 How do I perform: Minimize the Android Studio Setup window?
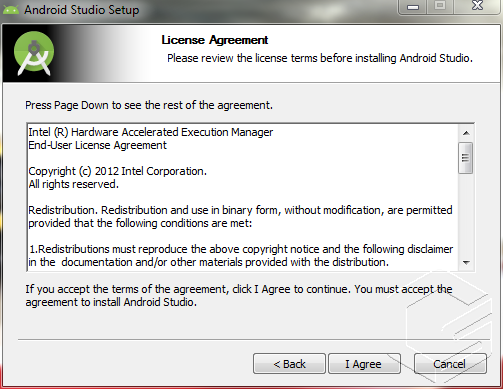click(413, 7)
